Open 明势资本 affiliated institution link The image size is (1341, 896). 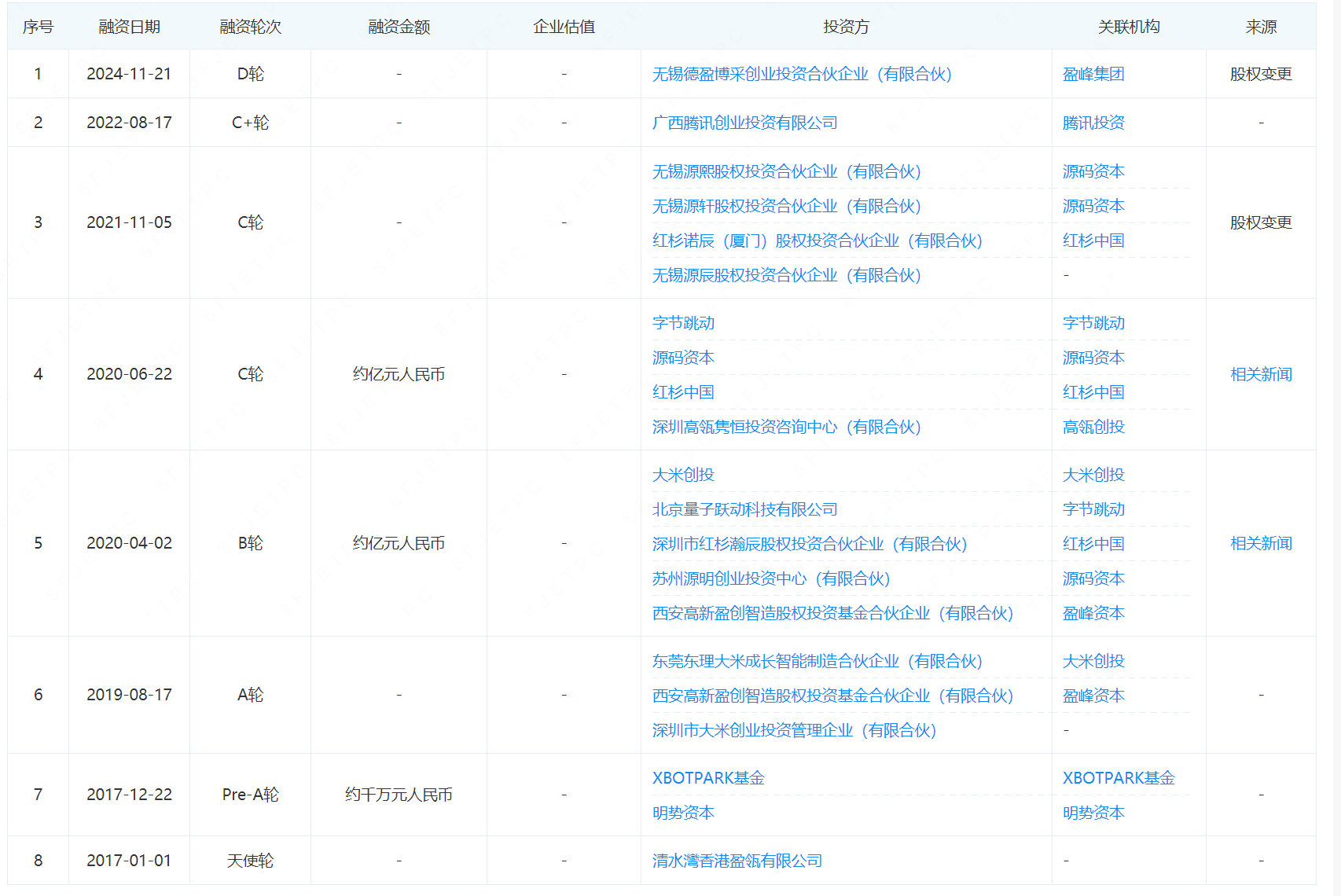click(1093, 813)
